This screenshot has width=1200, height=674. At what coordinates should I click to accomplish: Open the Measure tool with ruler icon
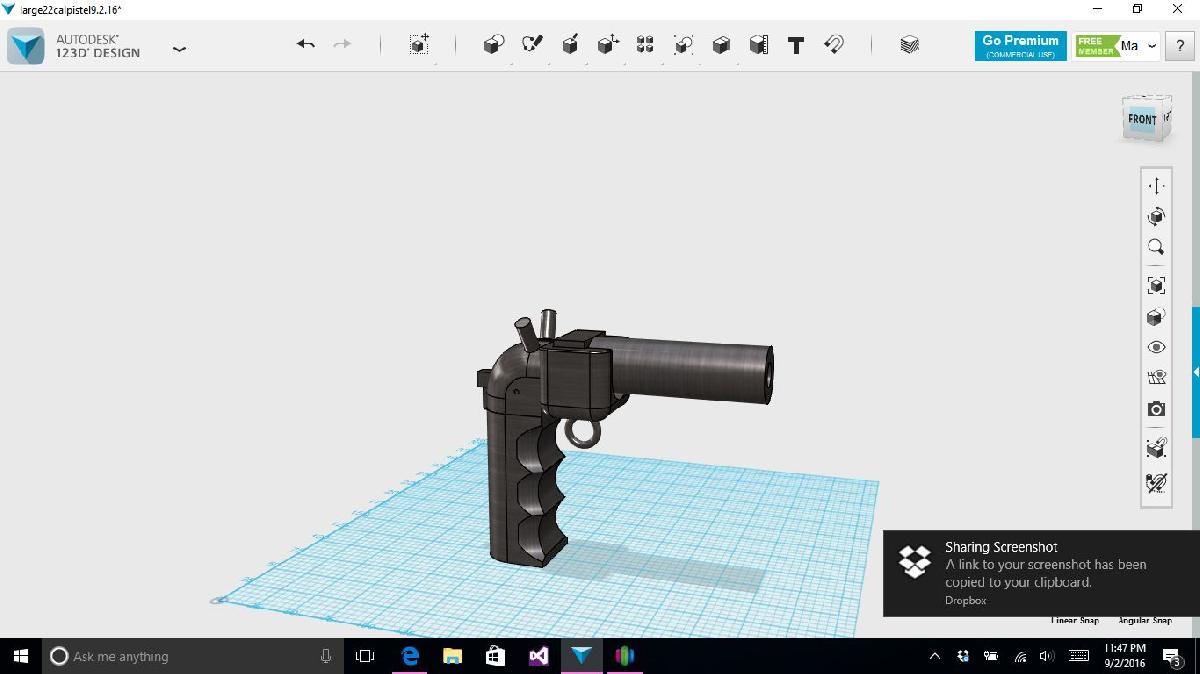click(x=758, y=45)
